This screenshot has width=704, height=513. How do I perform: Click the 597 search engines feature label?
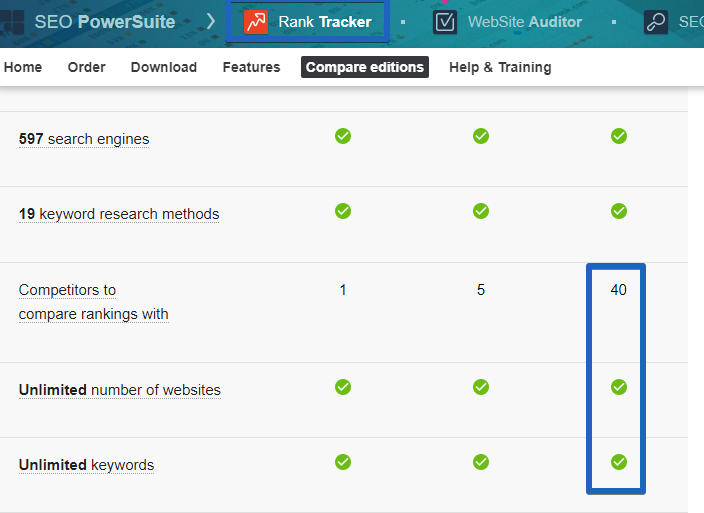pyautogui.click(x=84, y=139)
